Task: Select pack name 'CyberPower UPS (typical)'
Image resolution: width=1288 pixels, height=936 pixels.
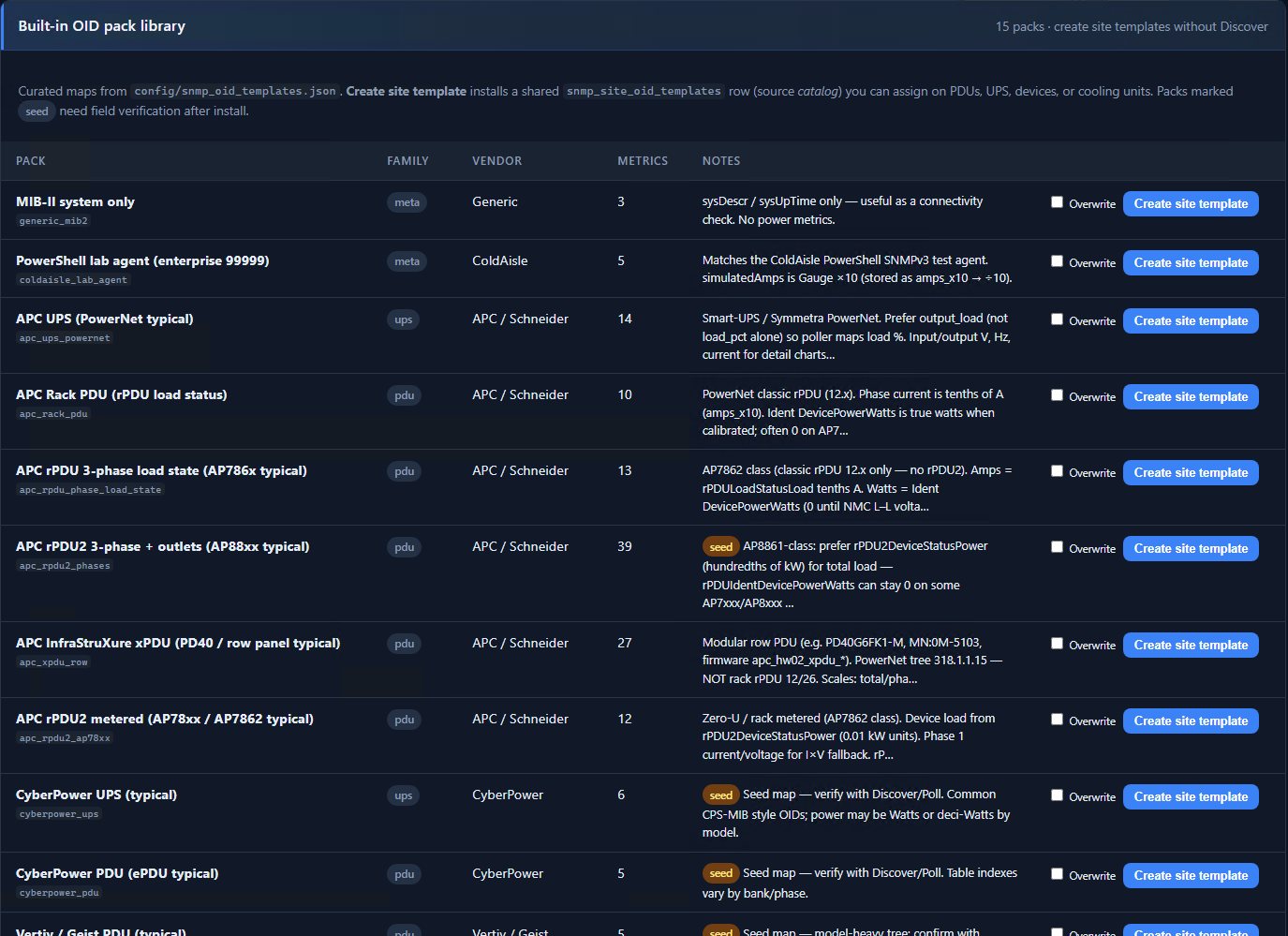Action: click(x=96, y=795)
